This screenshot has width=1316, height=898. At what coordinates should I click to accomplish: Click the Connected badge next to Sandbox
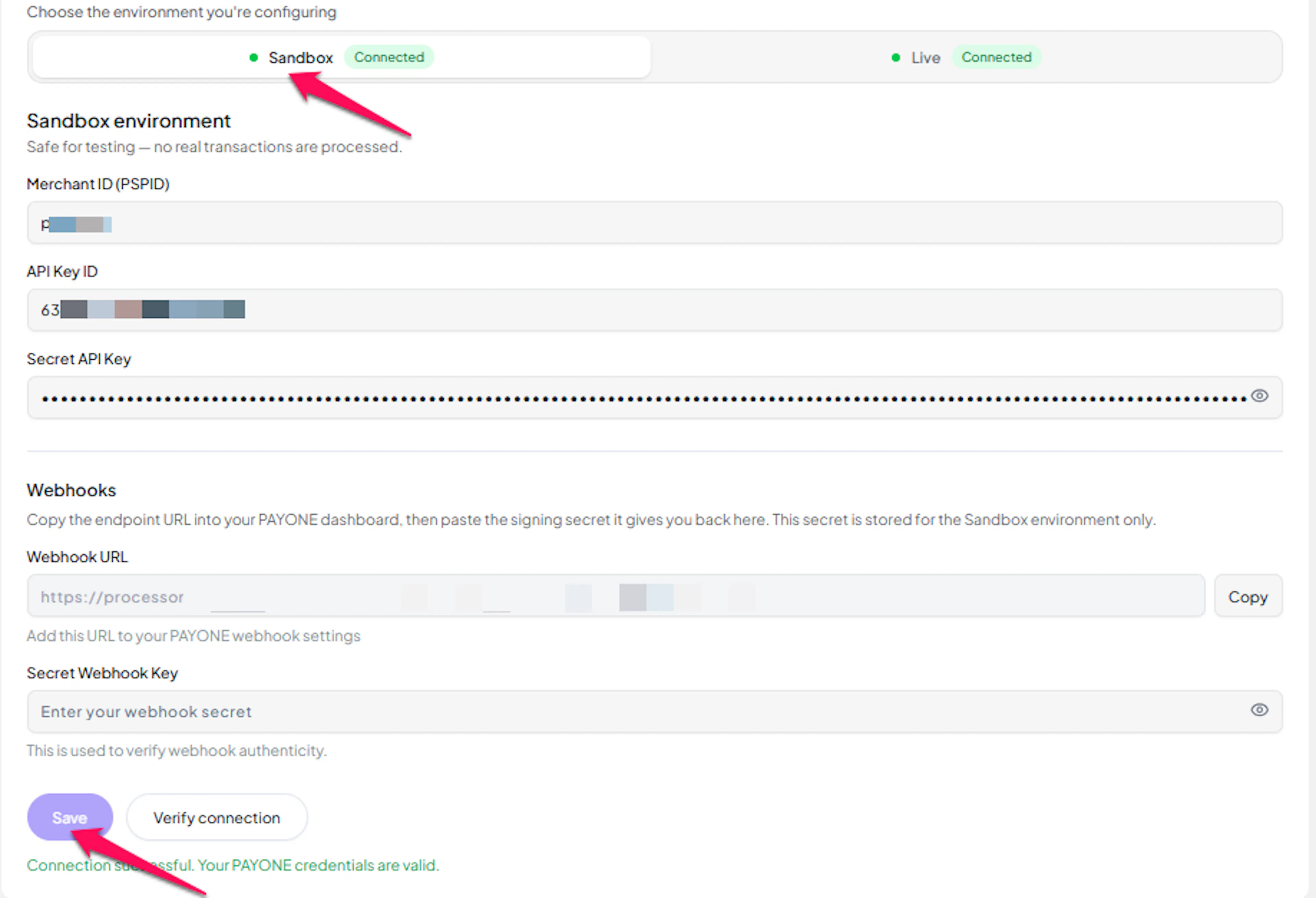(389, 57)
